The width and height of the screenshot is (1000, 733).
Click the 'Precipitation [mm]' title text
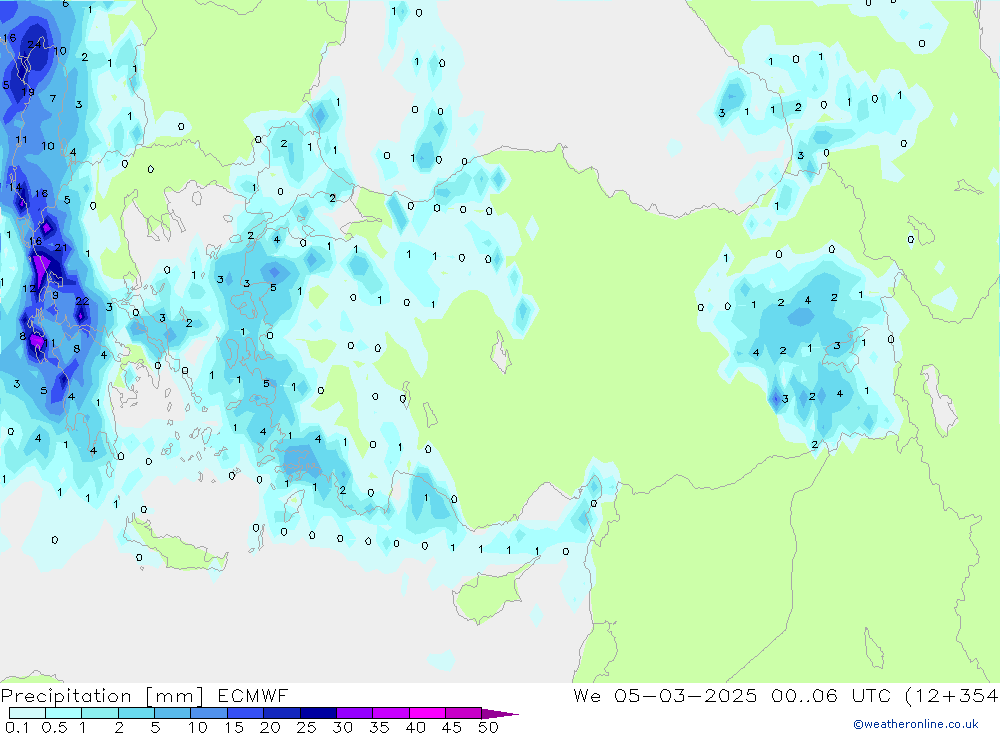tap(103, 696)
